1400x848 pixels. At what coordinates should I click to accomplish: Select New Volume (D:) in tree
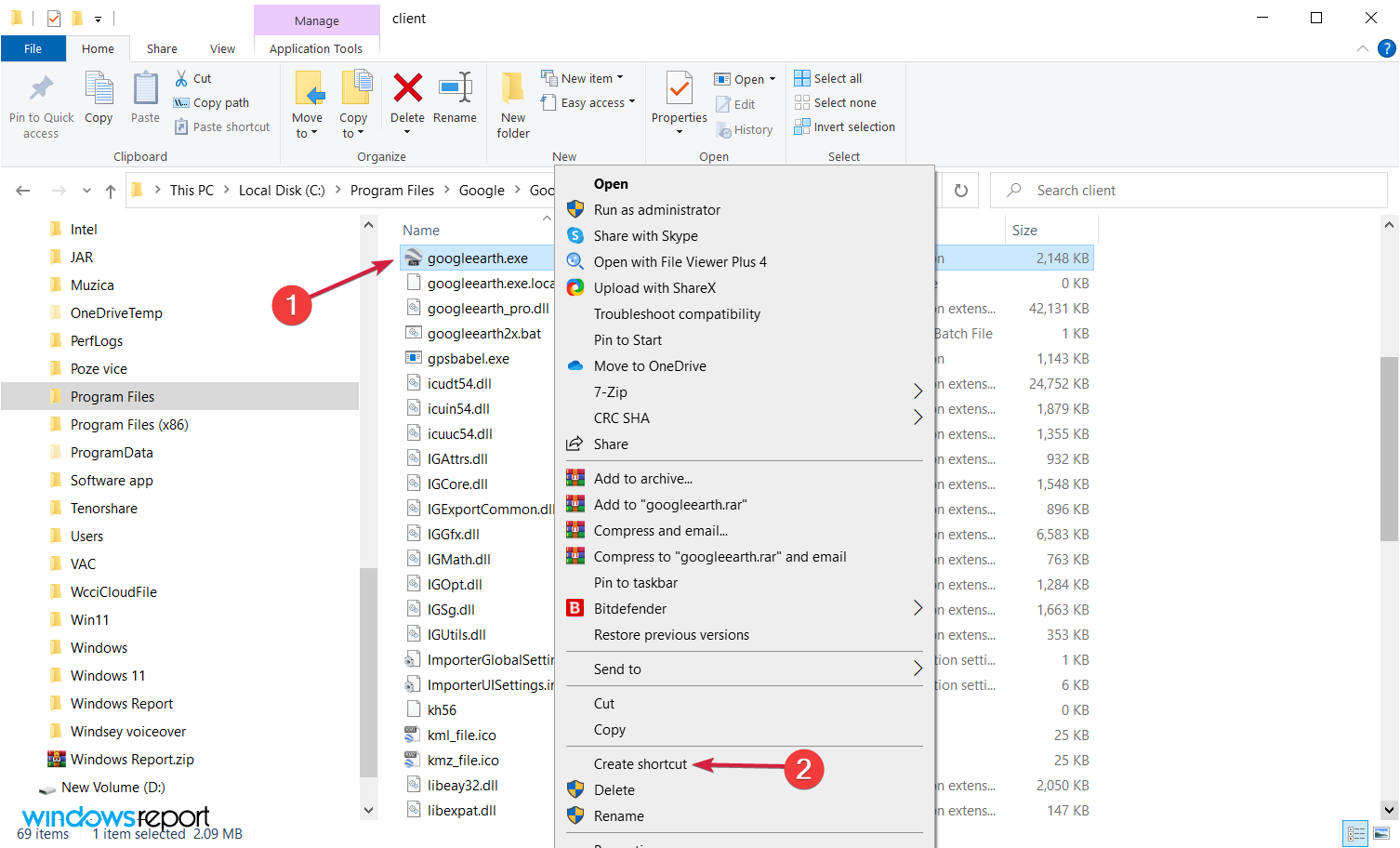113,788
